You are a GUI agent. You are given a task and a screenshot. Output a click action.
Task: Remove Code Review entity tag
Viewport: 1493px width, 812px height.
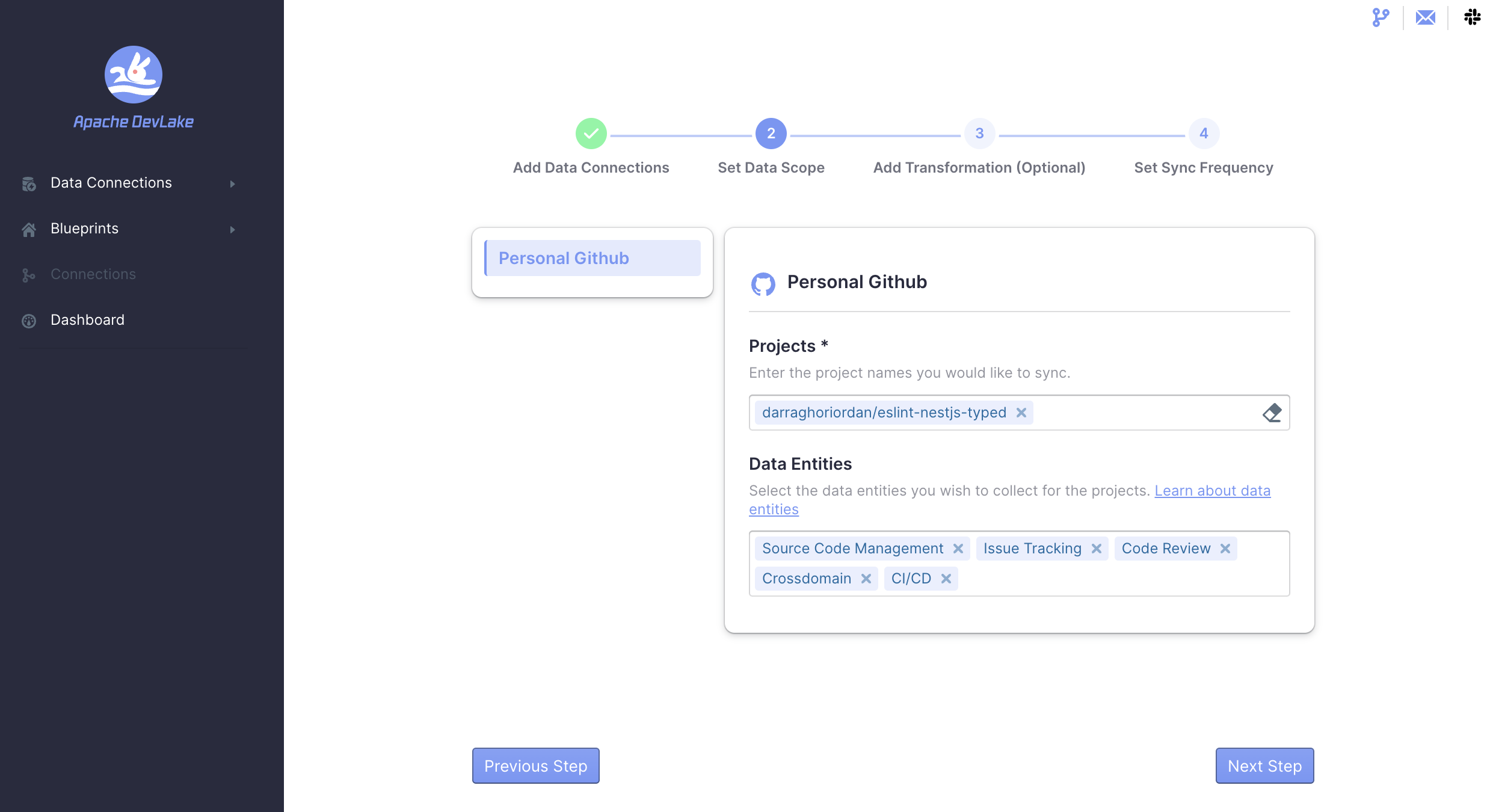(x=1225, y=549)
